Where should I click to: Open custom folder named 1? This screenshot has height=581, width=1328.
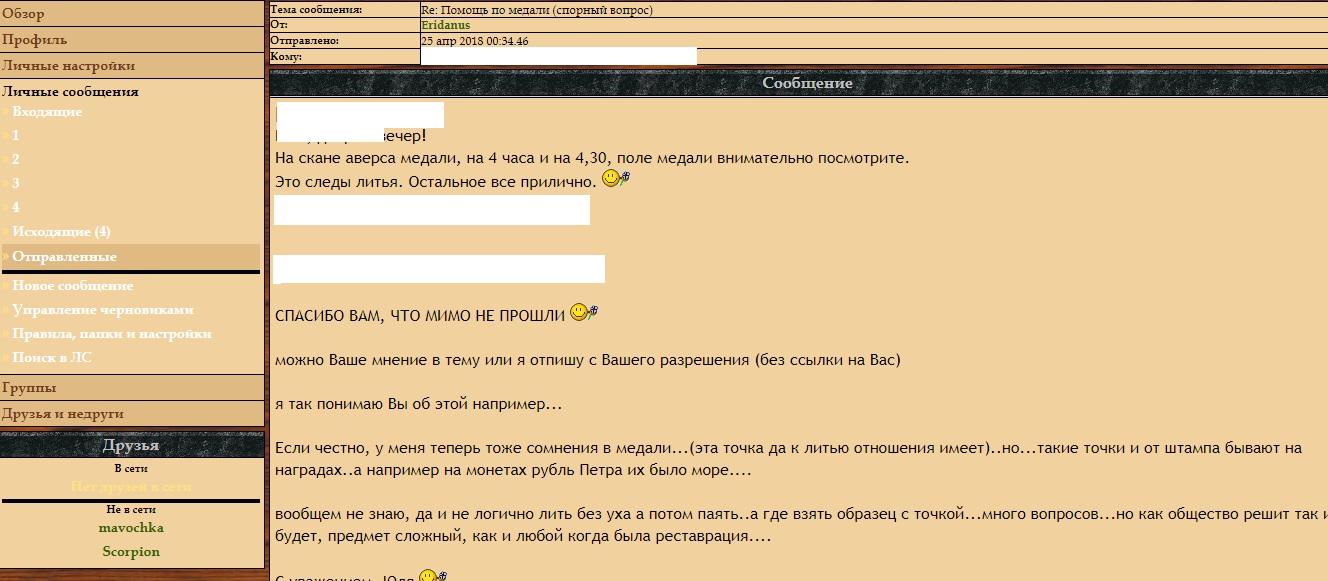click(16, 135)
